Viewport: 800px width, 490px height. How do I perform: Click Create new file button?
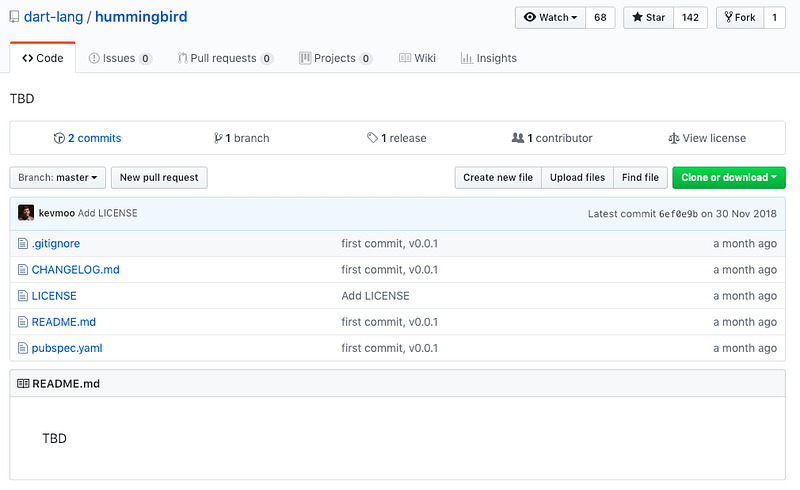pos(498,178)
